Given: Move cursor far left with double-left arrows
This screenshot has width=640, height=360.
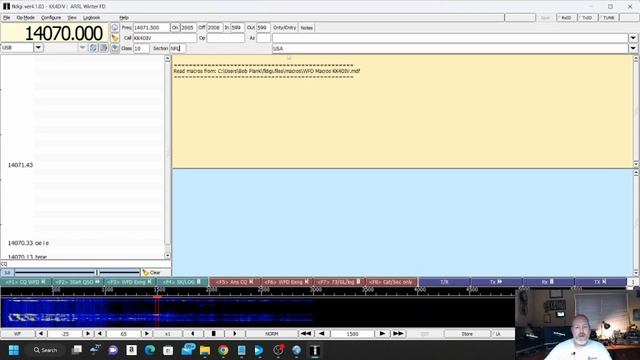Looking at the screenshot, I should tap(305, 334).
